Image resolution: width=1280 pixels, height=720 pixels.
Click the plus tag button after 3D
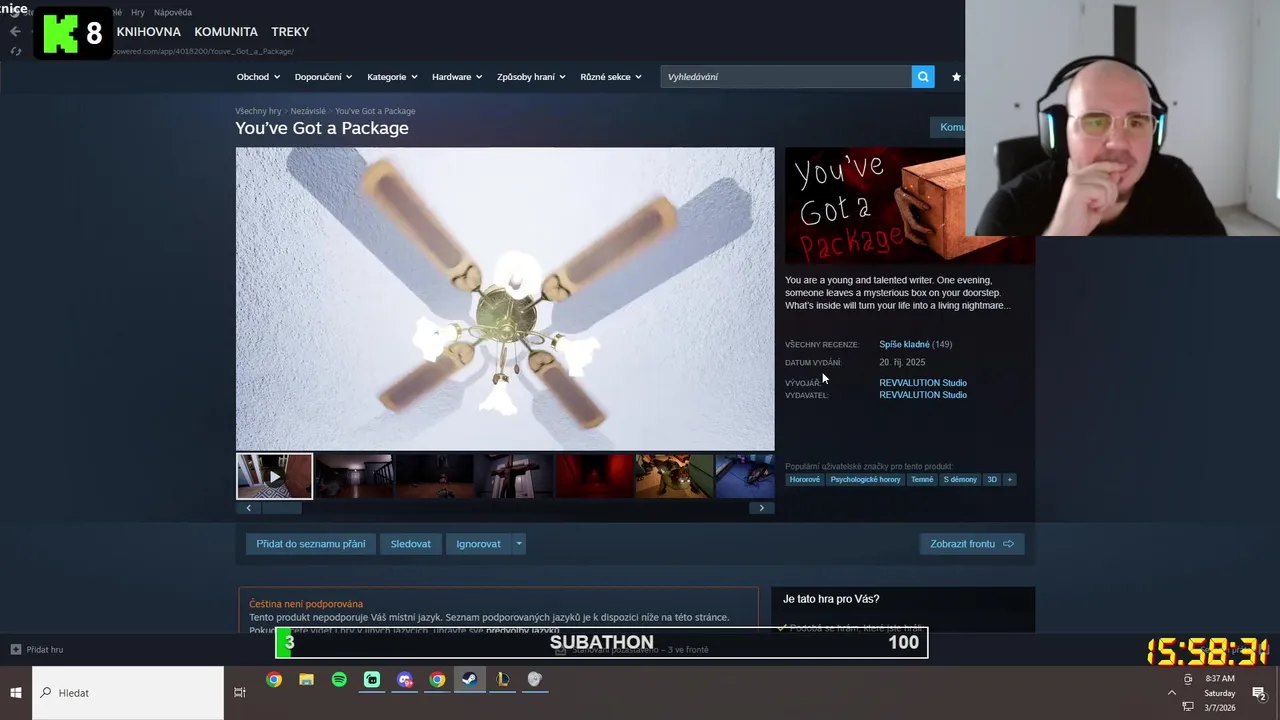(1009, 480)
